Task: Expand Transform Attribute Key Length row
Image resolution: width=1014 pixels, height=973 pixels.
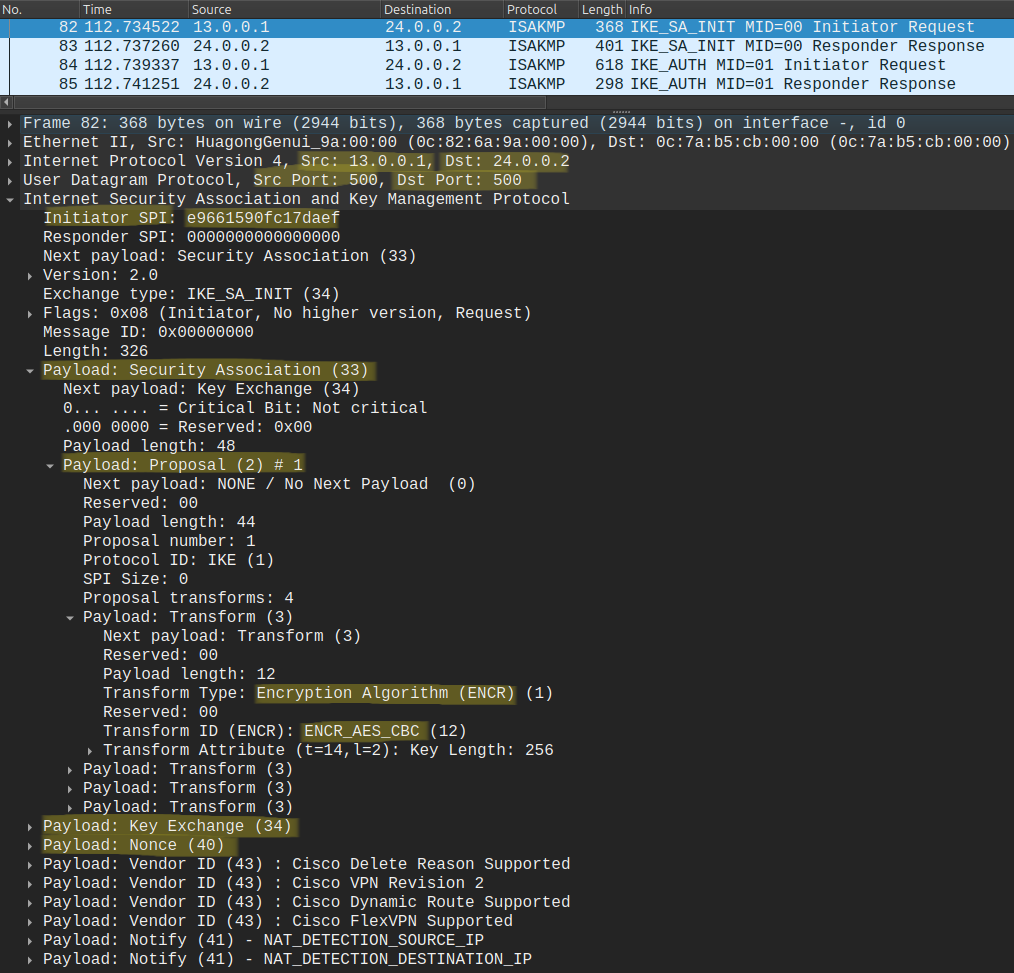Action: click(x=90, y=751)
